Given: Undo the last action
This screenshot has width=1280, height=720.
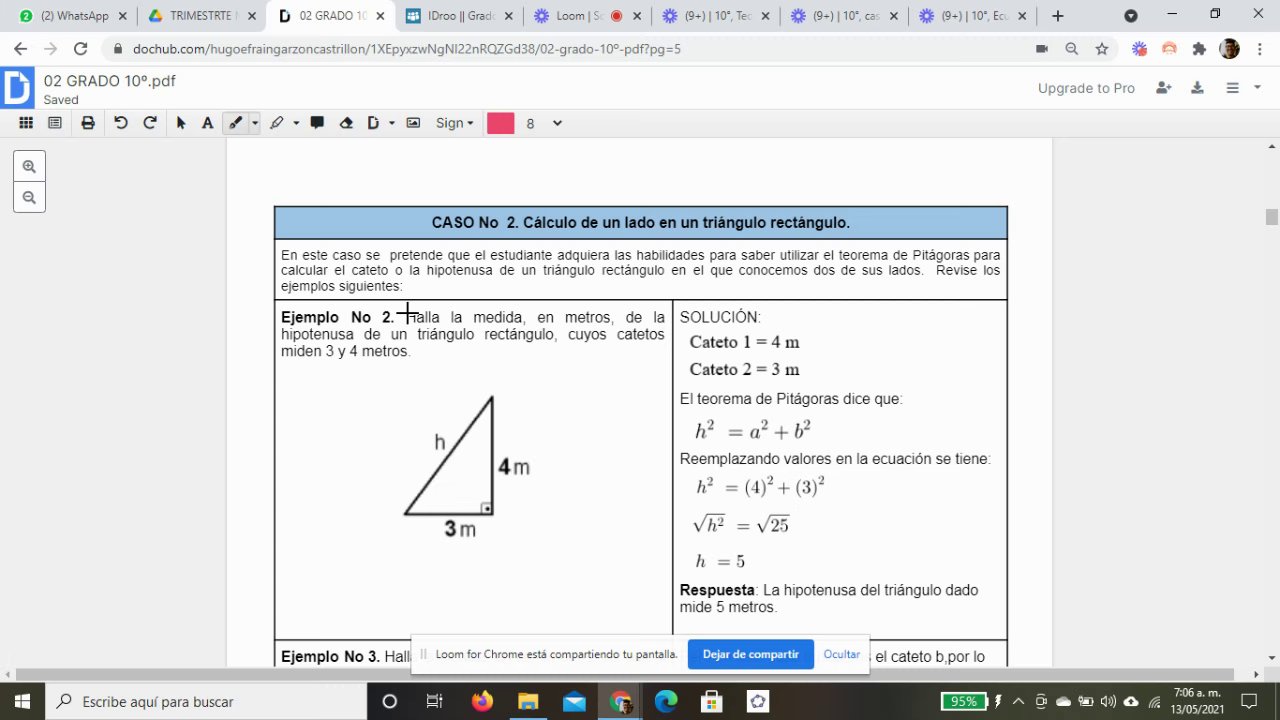Looking at the screenshot, I should click(121, 123).
